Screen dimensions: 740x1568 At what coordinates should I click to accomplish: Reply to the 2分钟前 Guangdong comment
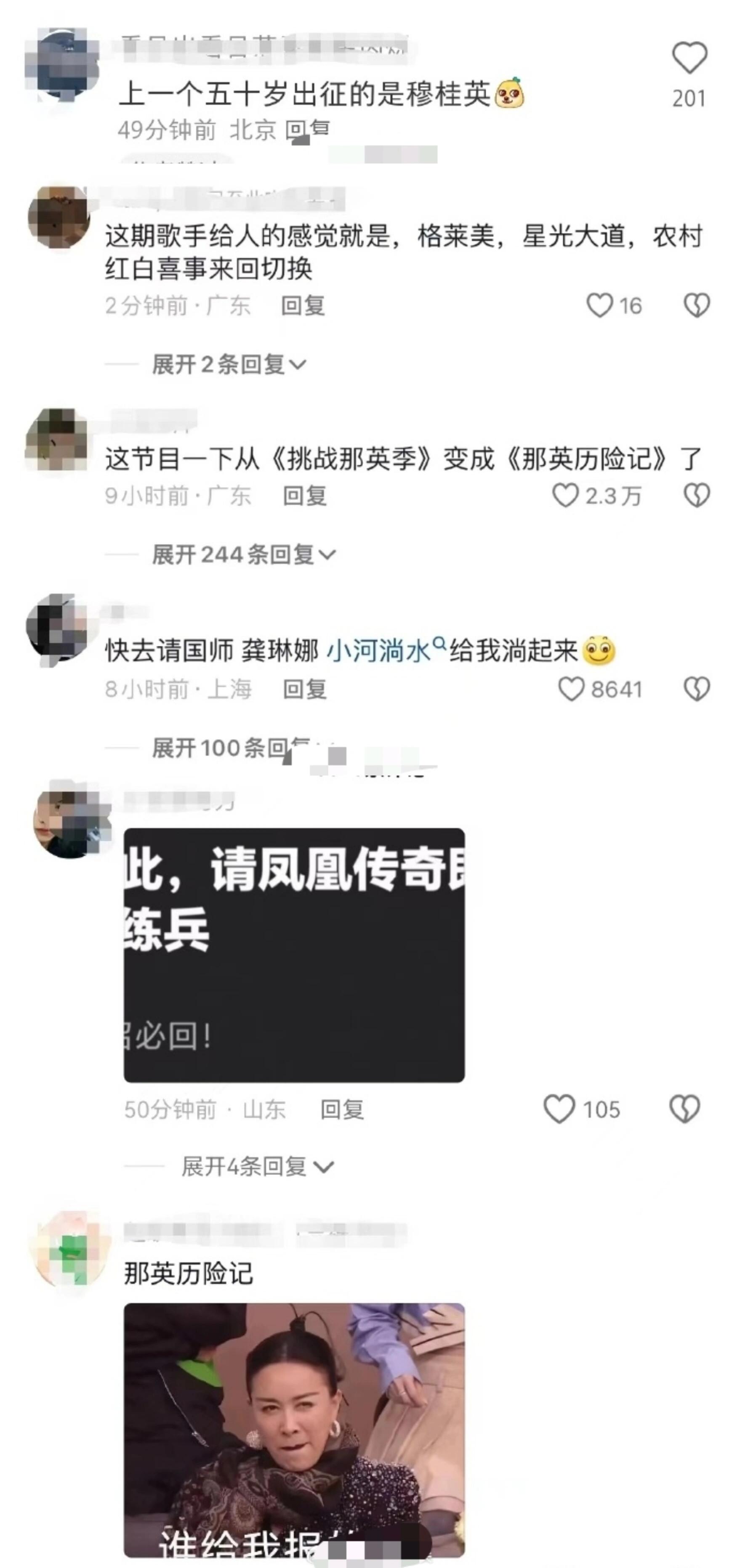(x=303, y=305)
